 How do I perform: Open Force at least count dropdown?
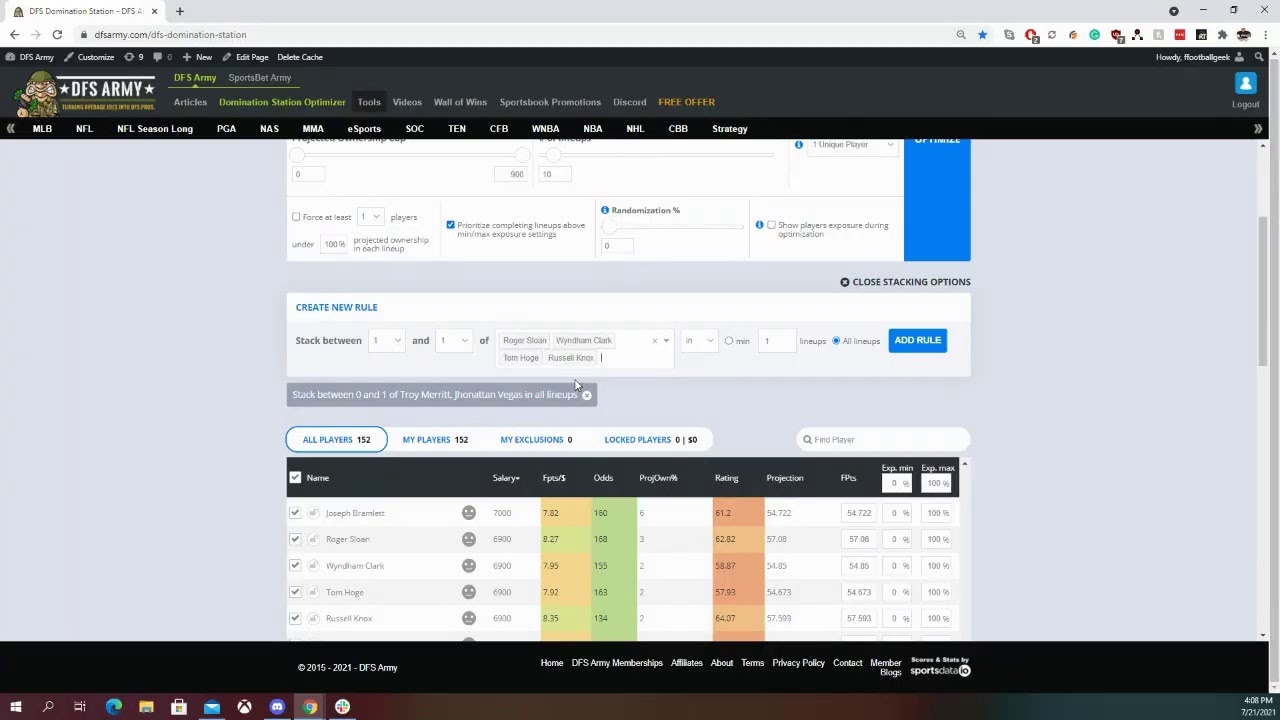[x=370, y=217]
